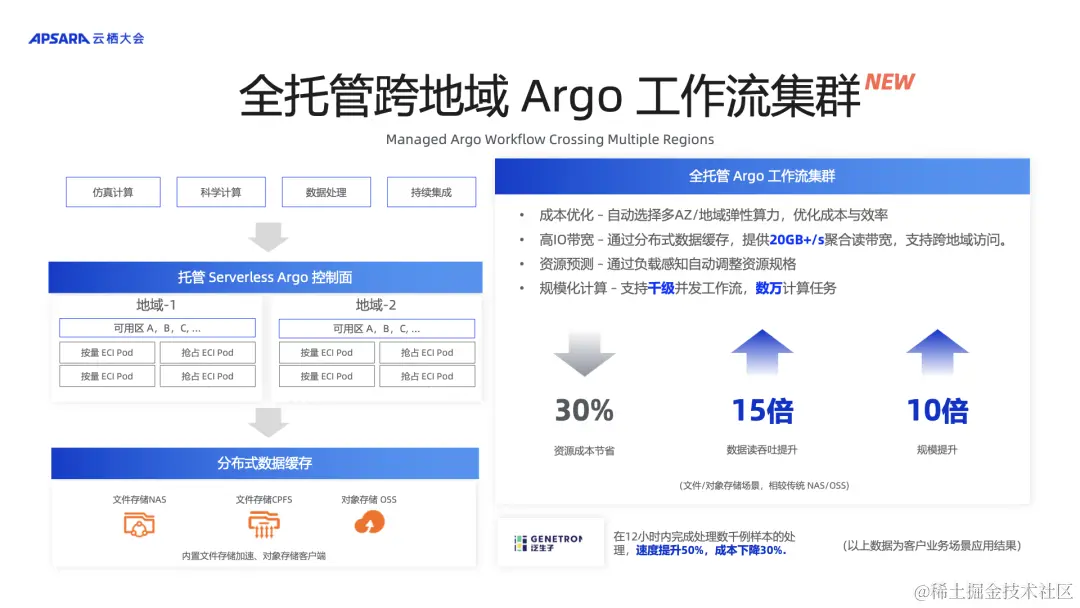Expand the 可用区 A, B, C box under 地域-1
Image resolution: width=1080 pixels, height=608 pixels.
point(157,328)
